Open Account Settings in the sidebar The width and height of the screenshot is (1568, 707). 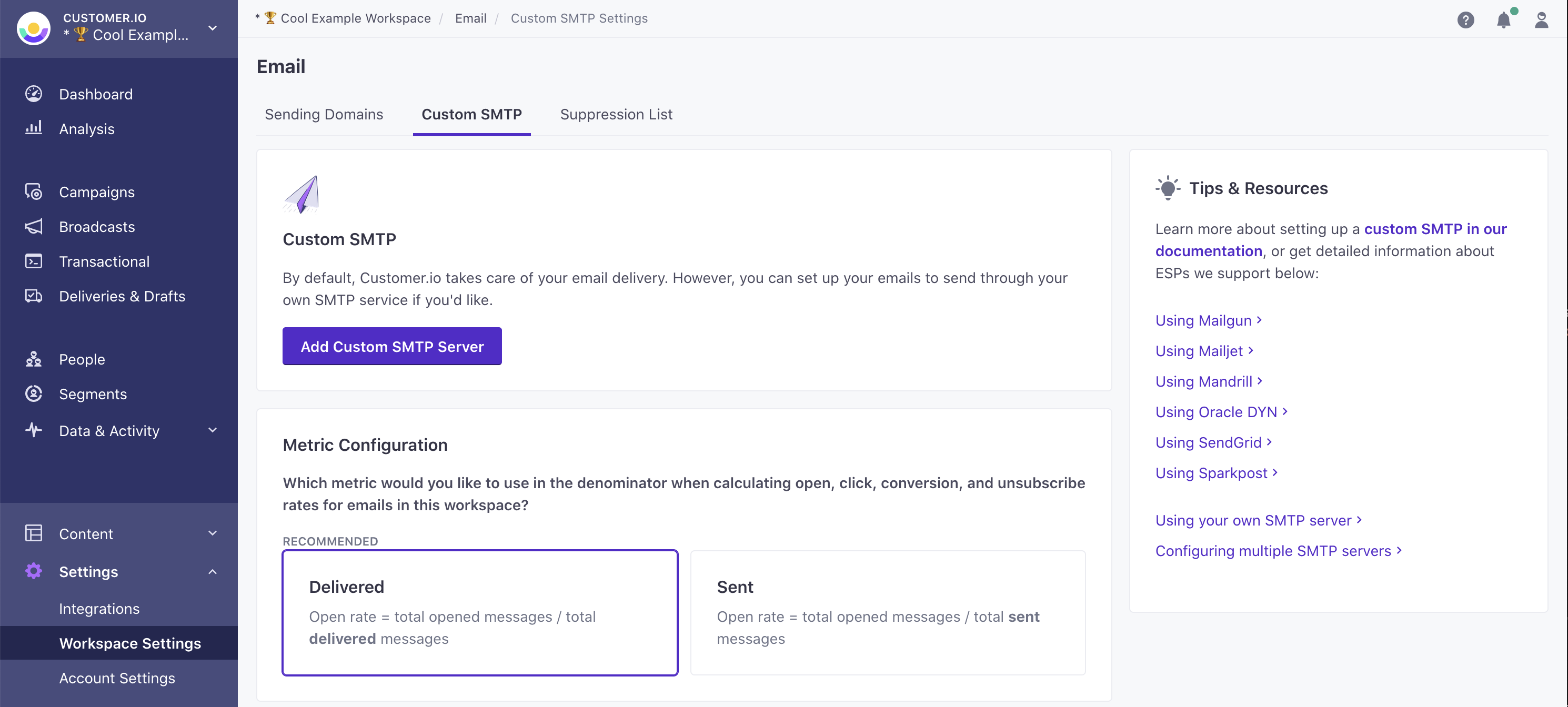[117, 678]
